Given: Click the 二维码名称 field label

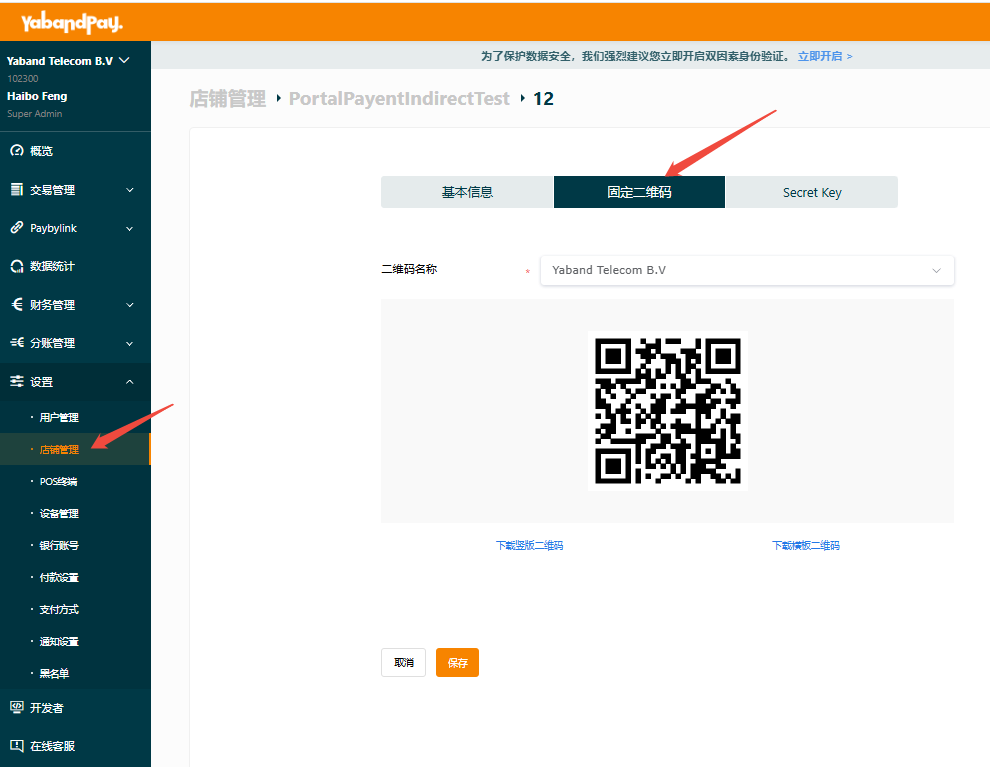Looking at the screenshot, I should coord(409,270).
